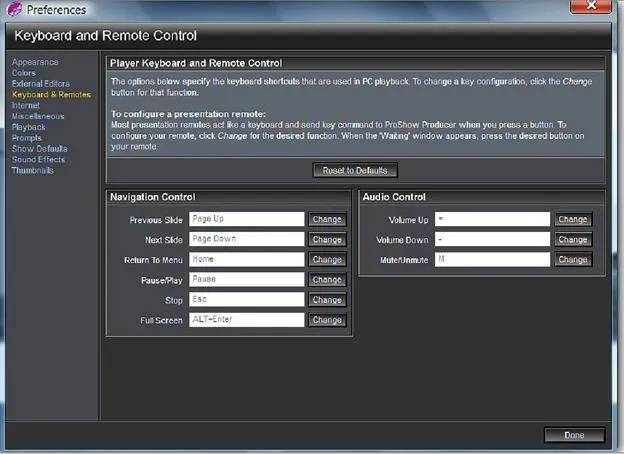Open the Thumbnails preferences page

coord(33,170)
